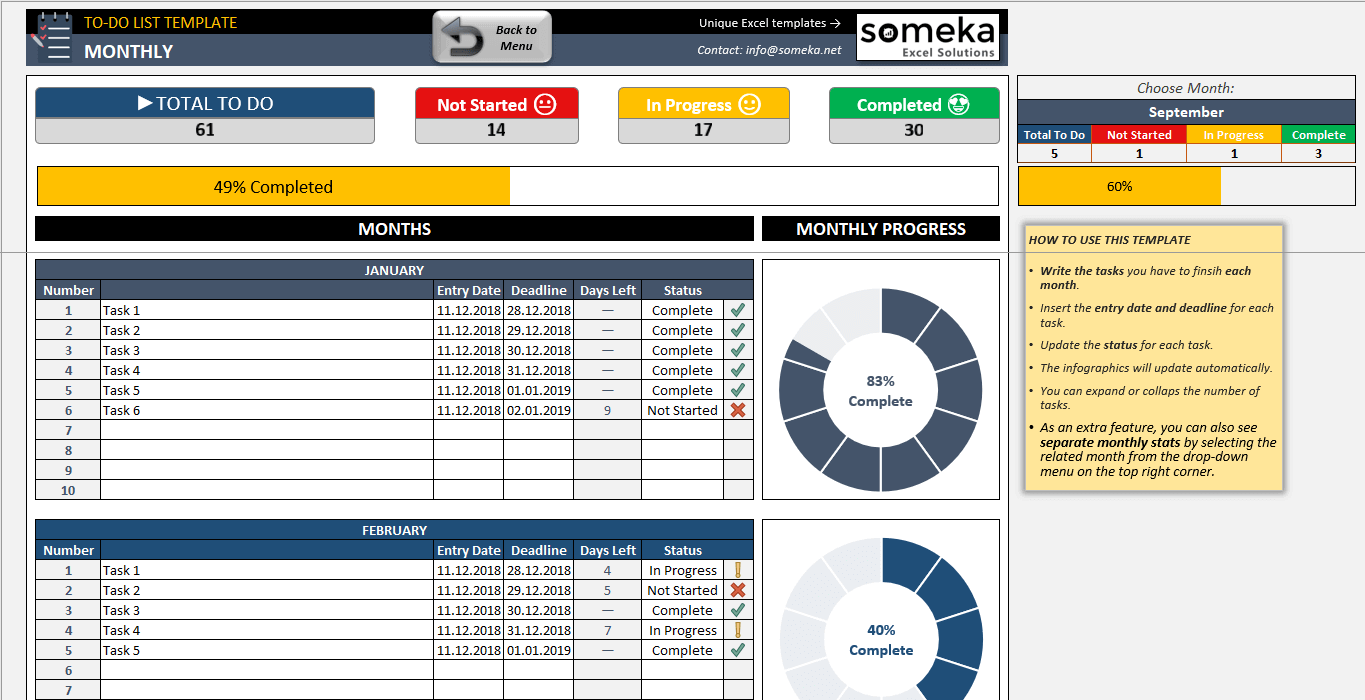Click the Back to Menu button

492,37
